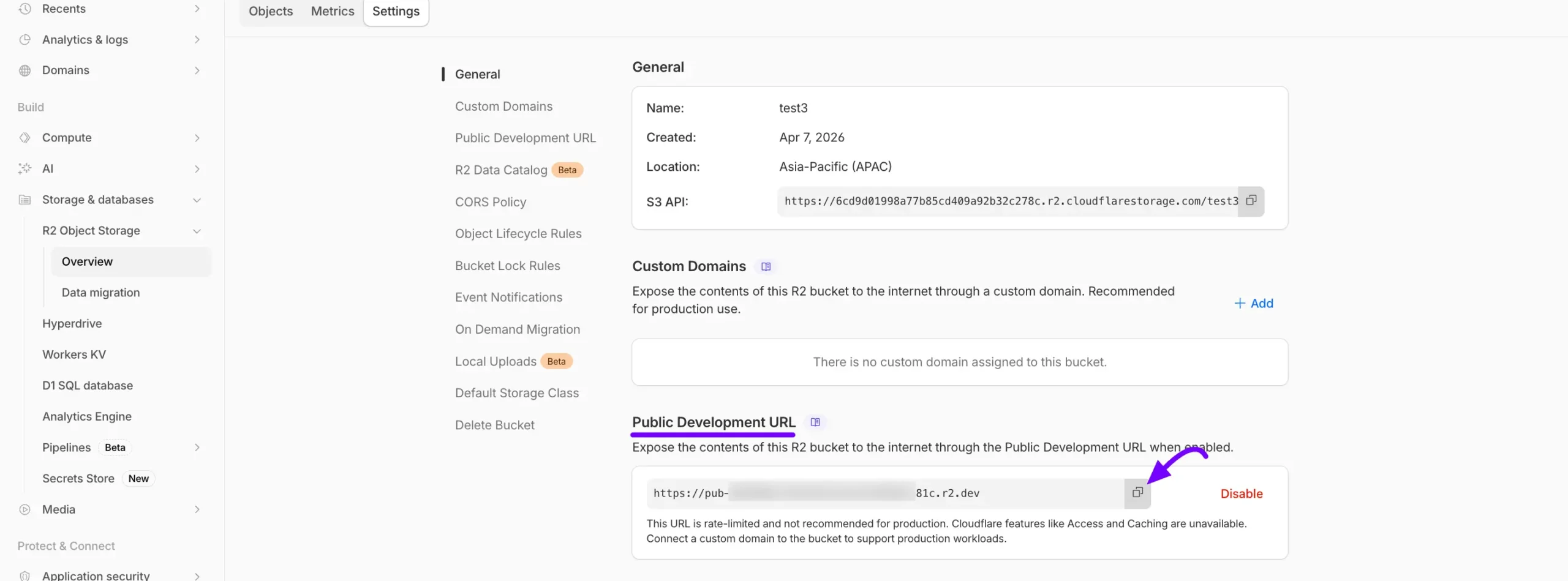
Task: Collapse the Storage & databases section
Action: tap(197, 200)
